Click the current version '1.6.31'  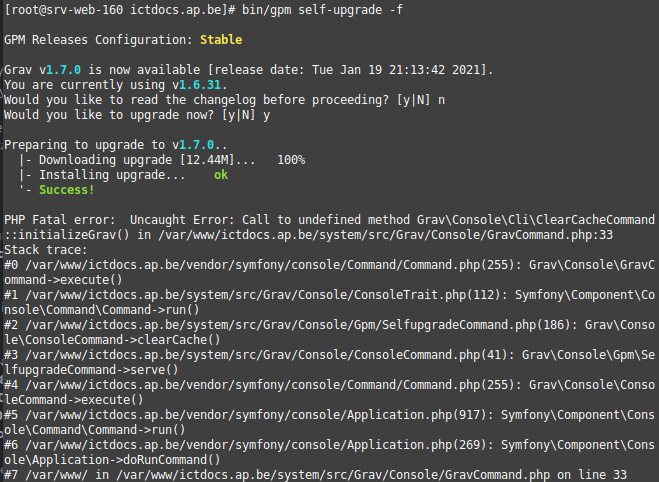pos(200,85)
